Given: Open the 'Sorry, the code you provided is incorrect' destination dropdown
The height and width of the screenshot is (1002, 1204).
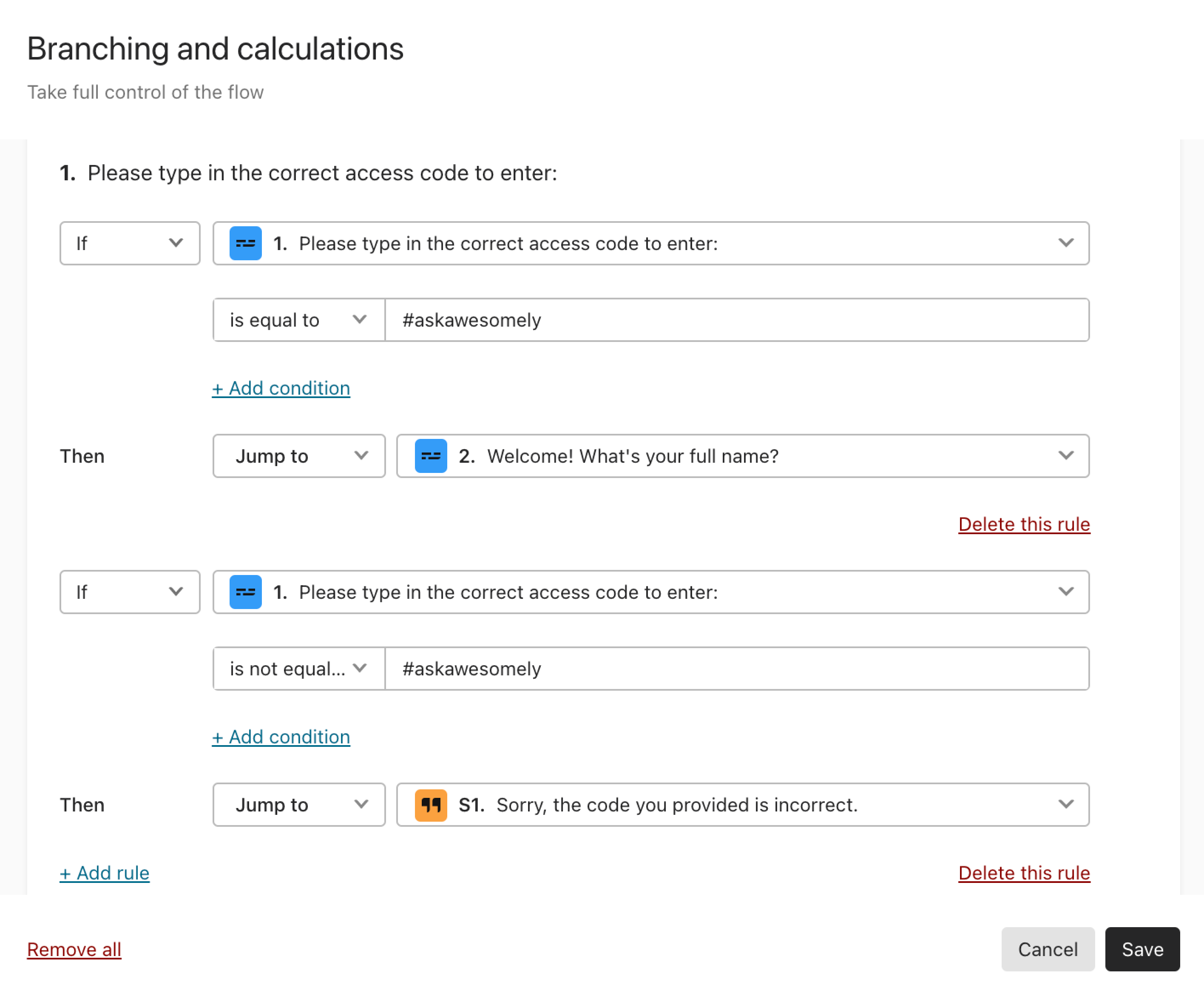Looking at the screenshot, I should pyautogui.click(x=743, y=805).
